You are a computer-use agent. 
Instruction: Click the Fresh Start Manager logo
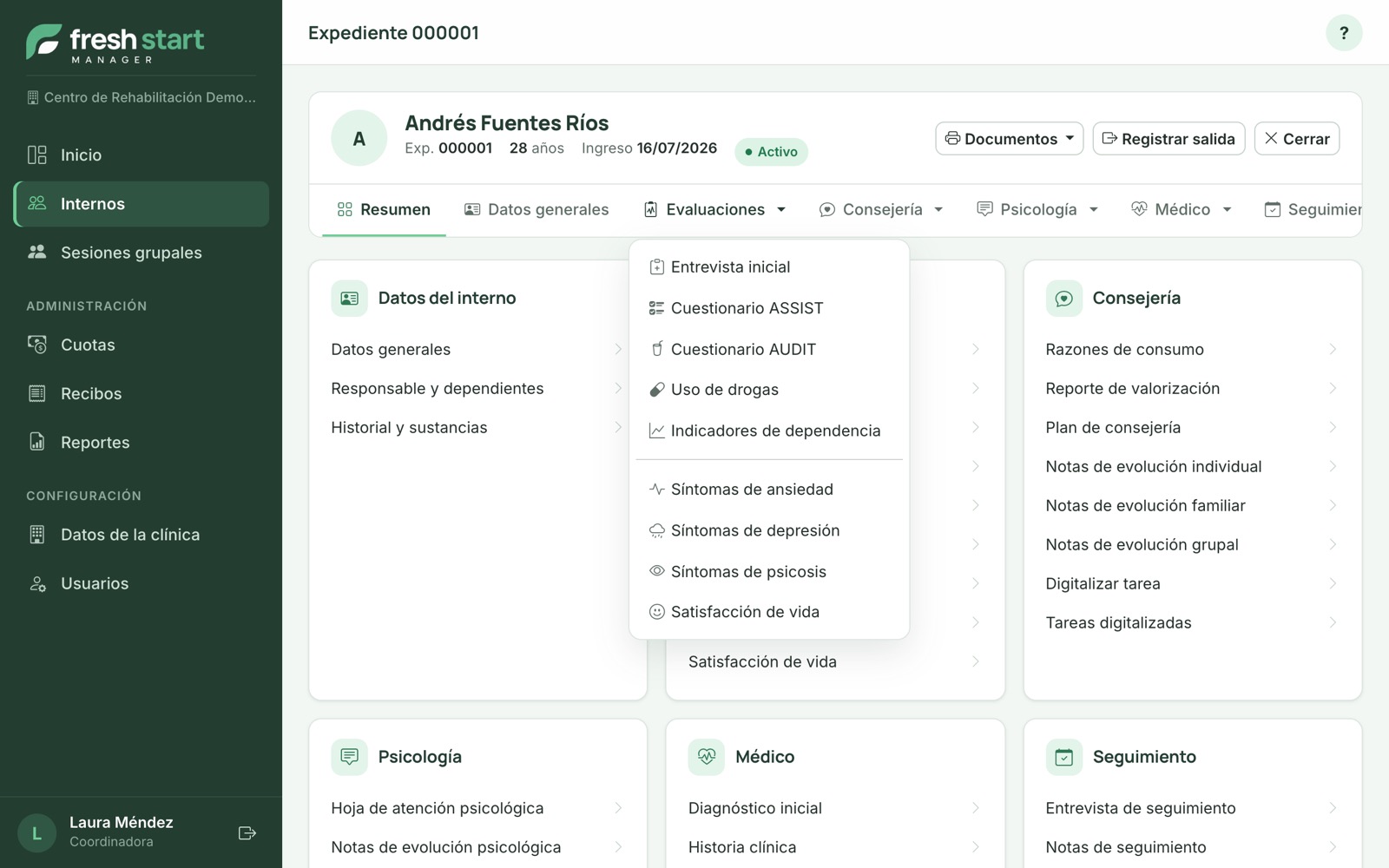click(115, 43)
